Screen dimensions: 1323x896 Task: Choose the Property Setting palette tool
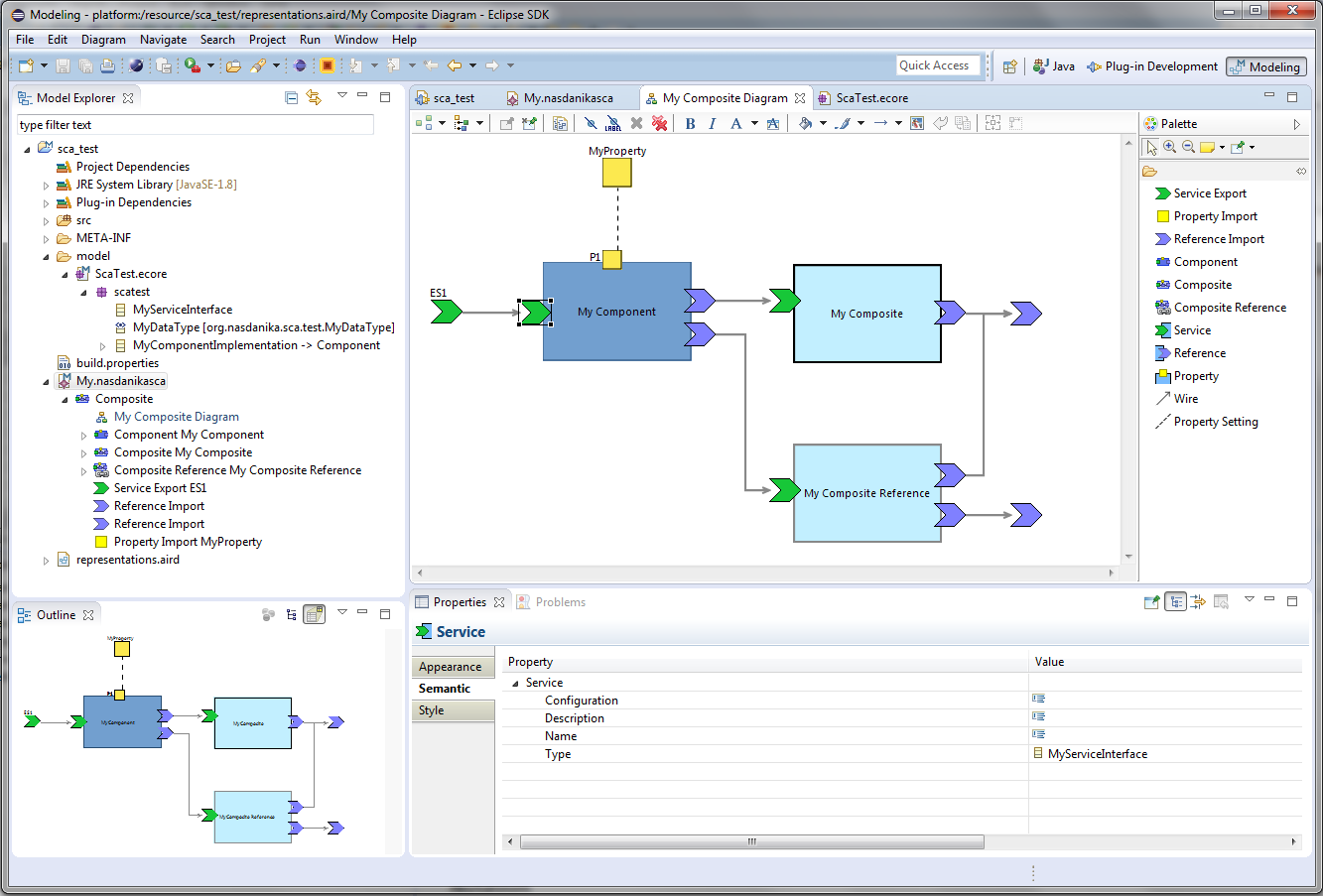coord(1207,422)
